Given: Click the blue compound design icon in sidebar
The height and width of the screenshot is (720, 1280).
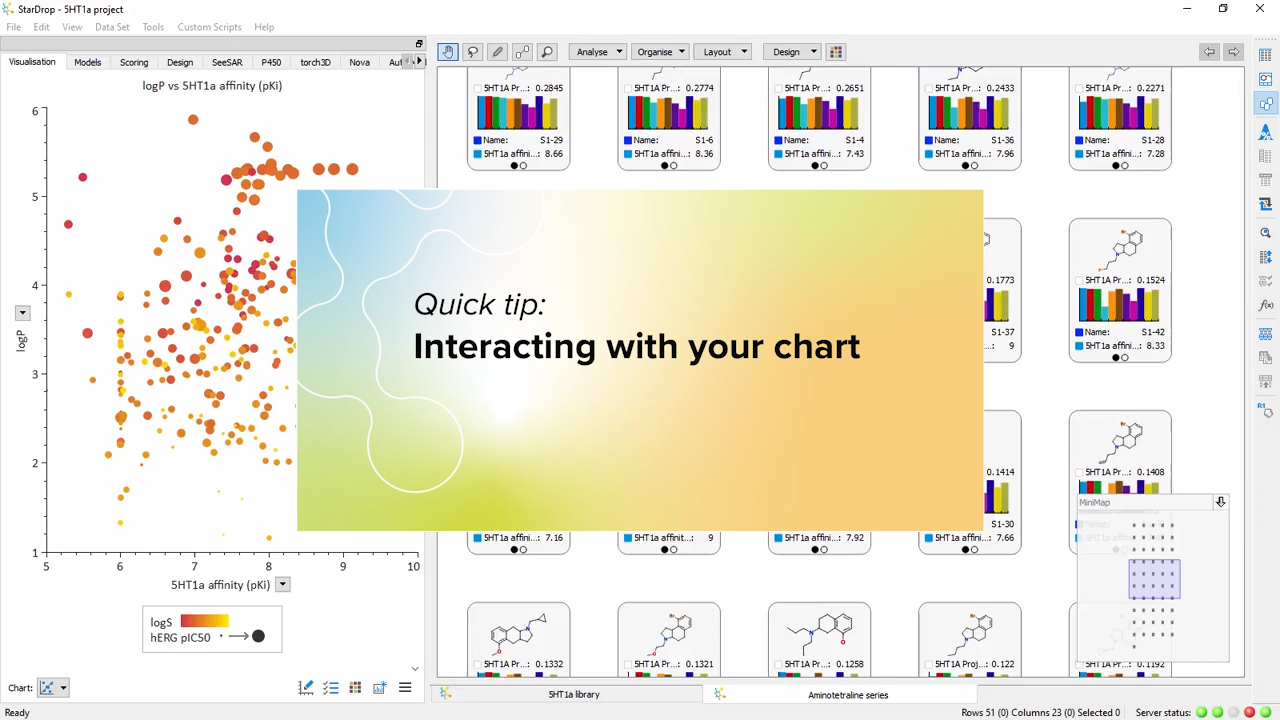Looking at the screenshot, I should pyautogui.click(x=1266, y=132).
